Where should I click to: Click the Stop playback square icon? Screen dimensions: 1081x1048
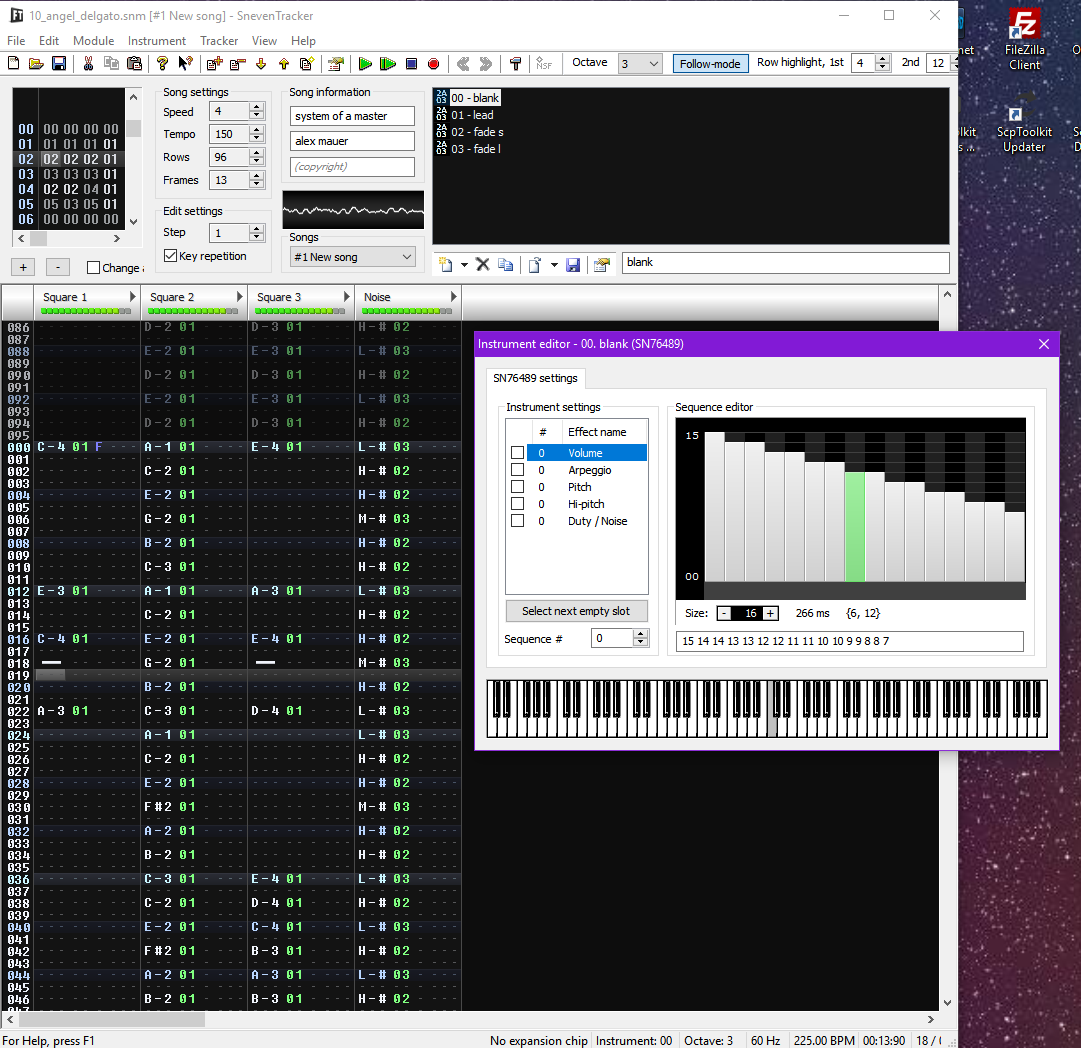pos(411,64)
